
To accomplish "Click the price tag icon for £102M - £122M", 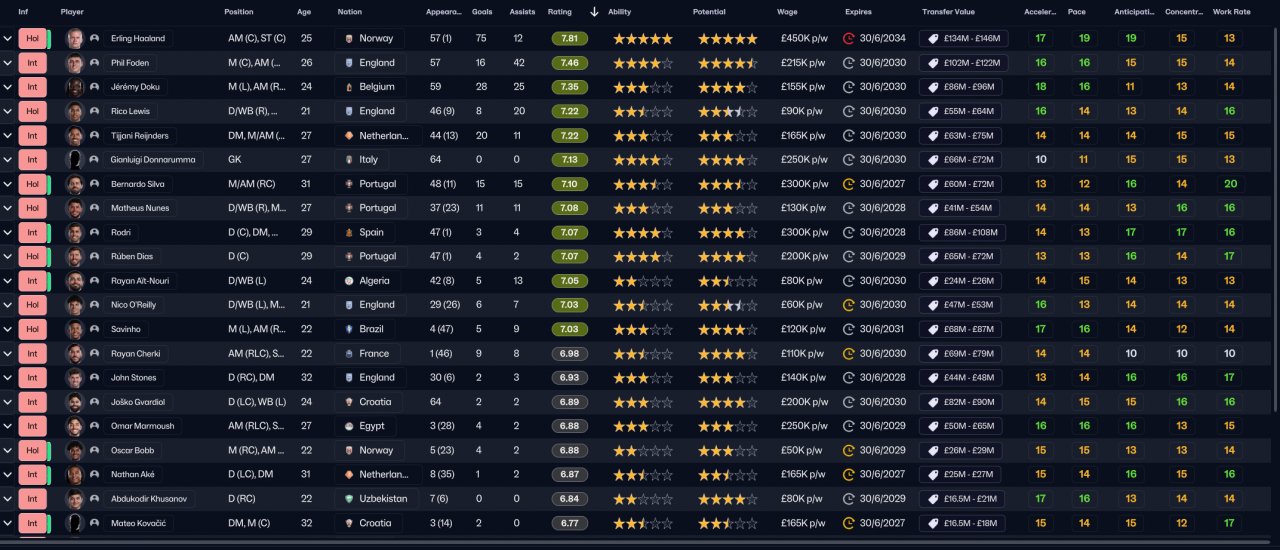I will point(932,63).
